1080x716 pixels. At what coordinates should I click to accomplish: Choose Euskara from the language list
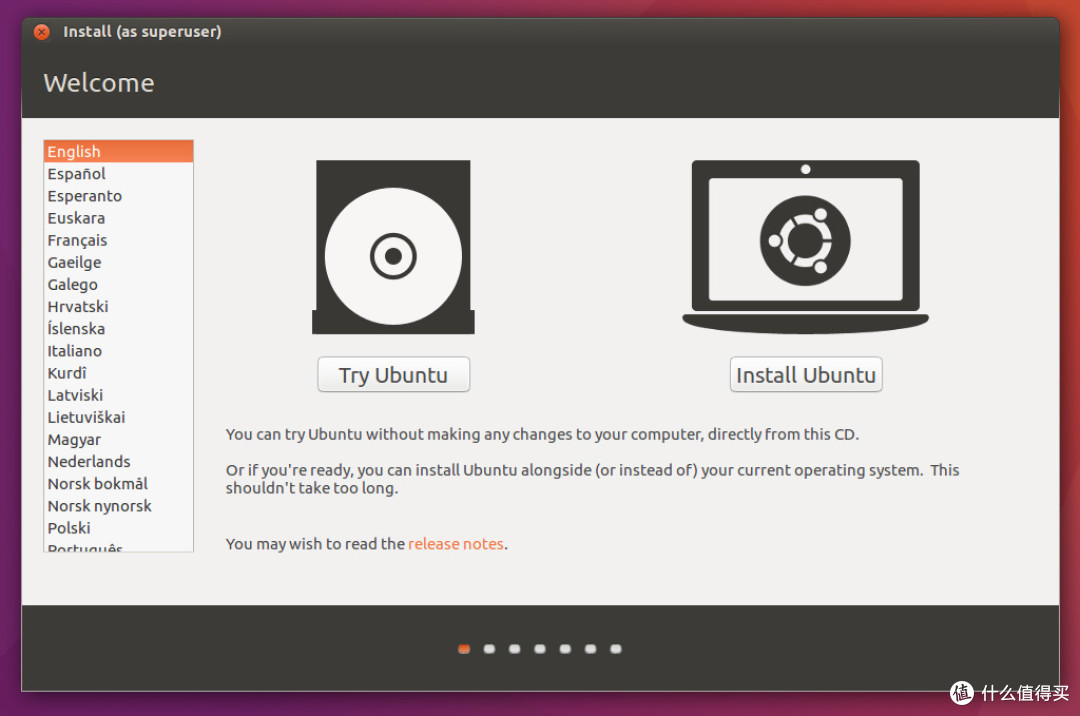[118, 218]
